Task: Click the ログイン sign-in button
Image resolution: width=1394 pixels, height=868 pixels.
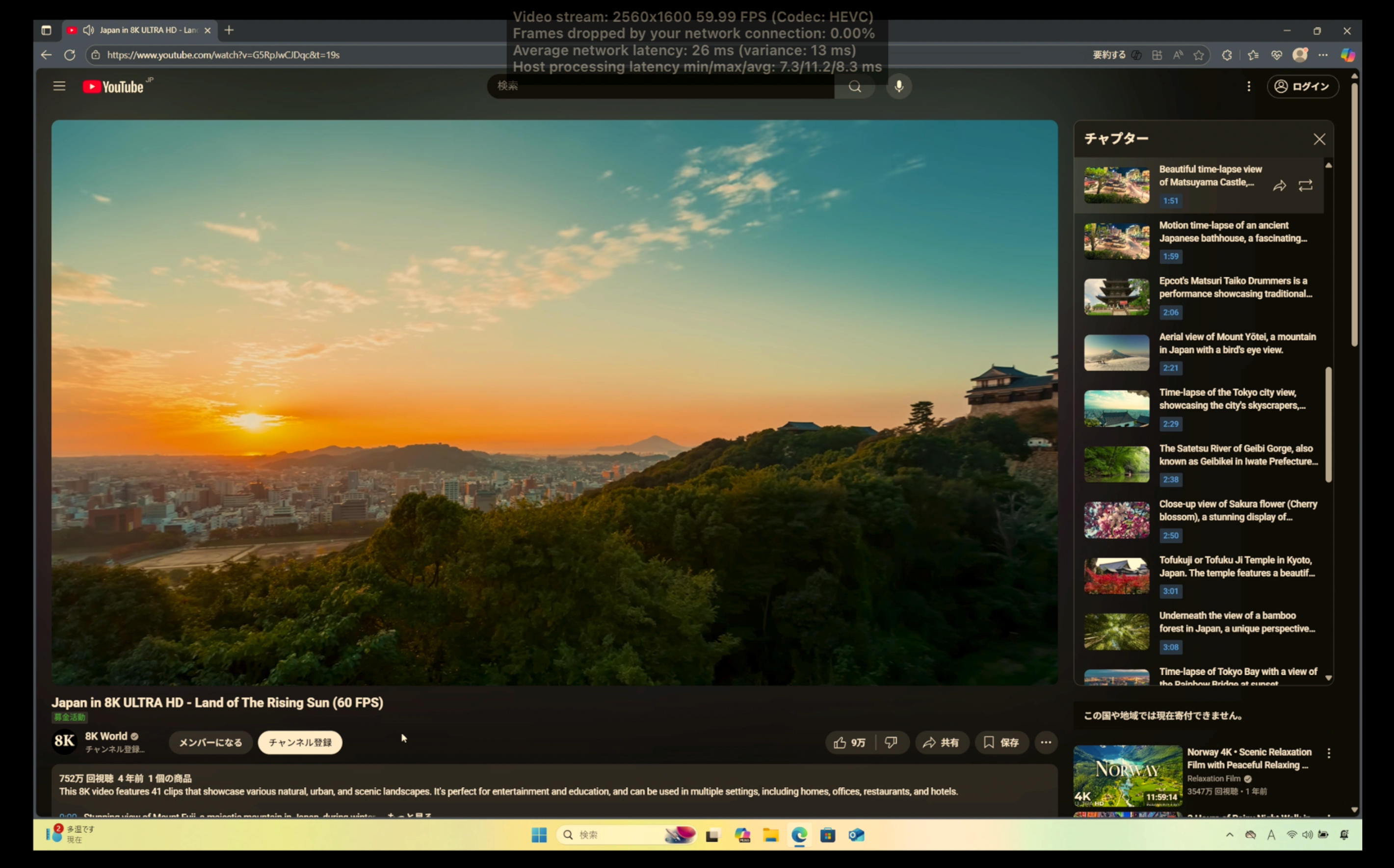Action: pyautogui.click(x=1303, y=86)
